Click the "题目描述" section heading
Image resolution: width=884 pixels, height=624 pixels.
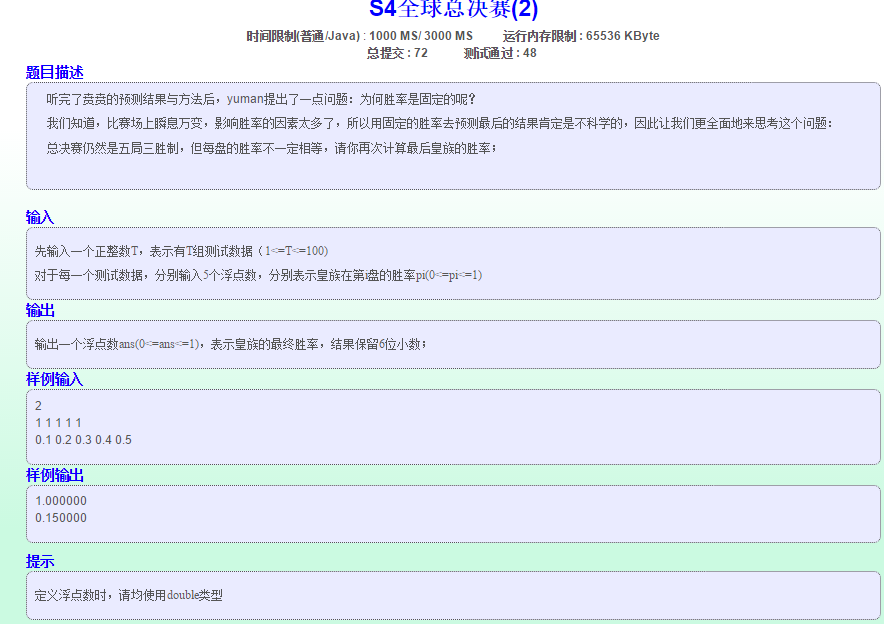click(55, 72)
